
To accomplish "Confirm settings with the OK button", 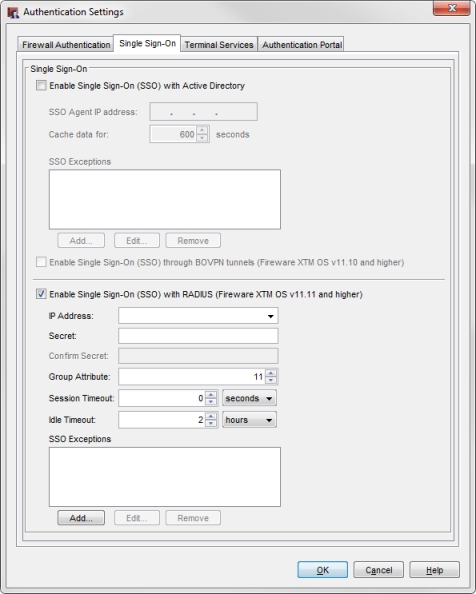I will [322, 570].
